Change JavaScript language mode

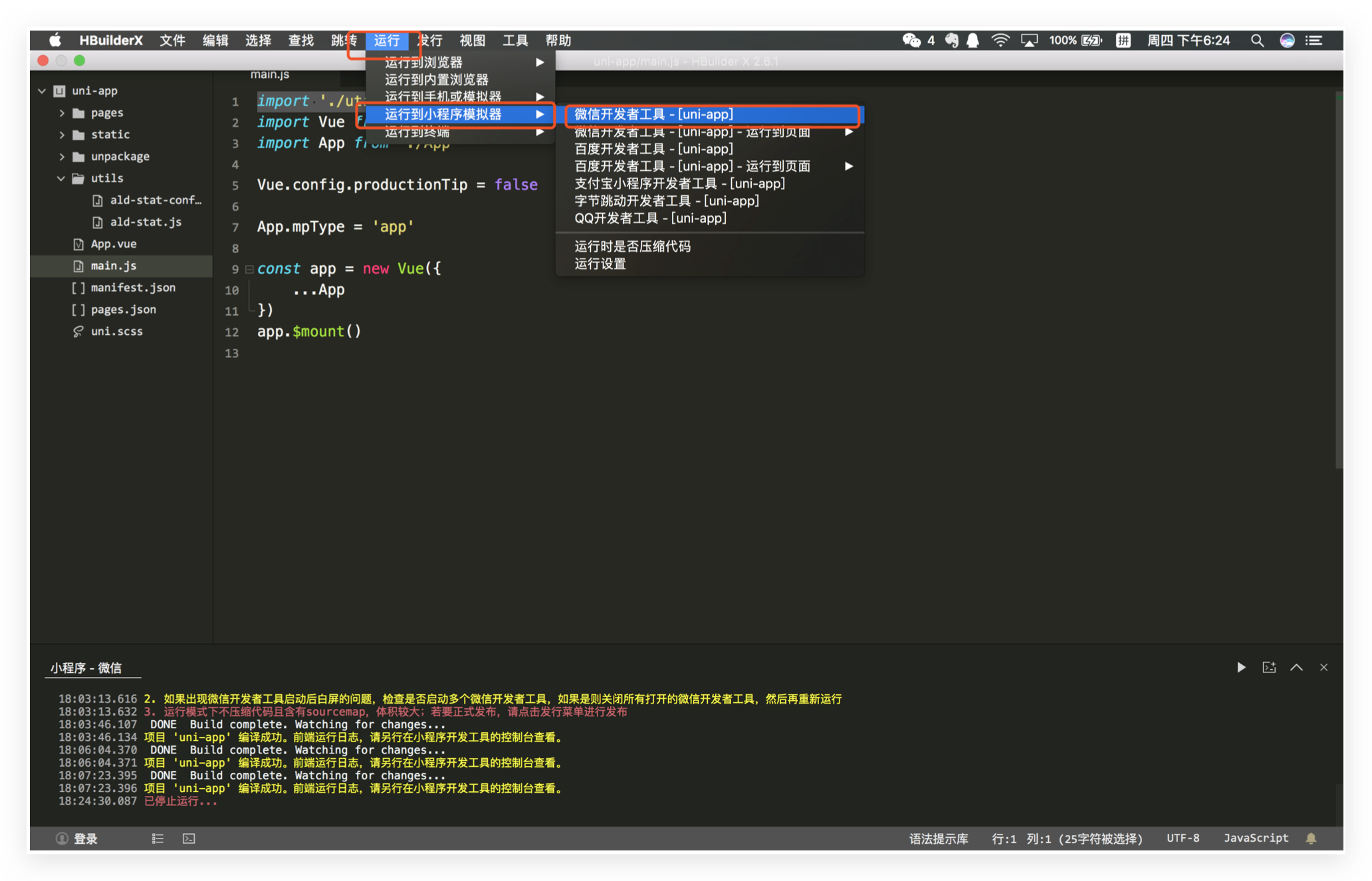[1256, 838]
